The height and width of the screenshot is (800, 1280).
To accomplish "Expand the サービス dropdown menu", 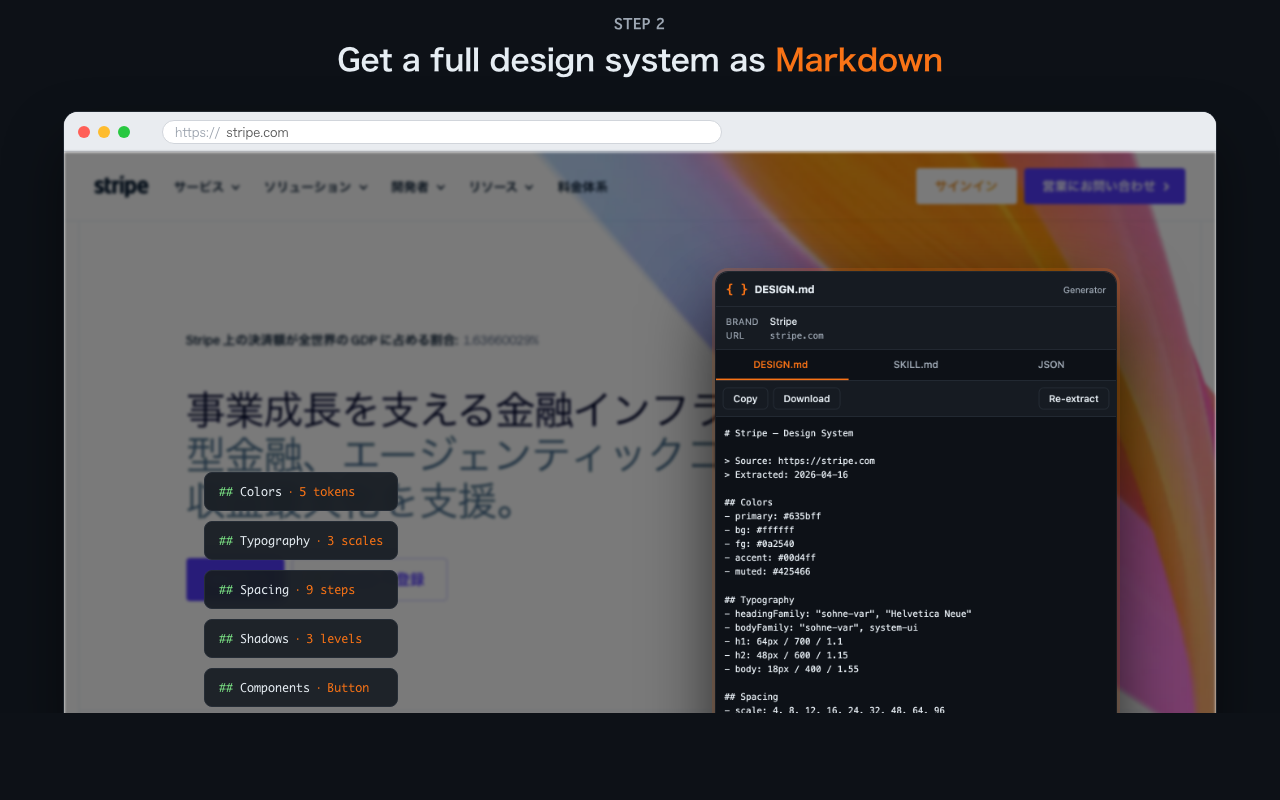I will pos(207,187).
